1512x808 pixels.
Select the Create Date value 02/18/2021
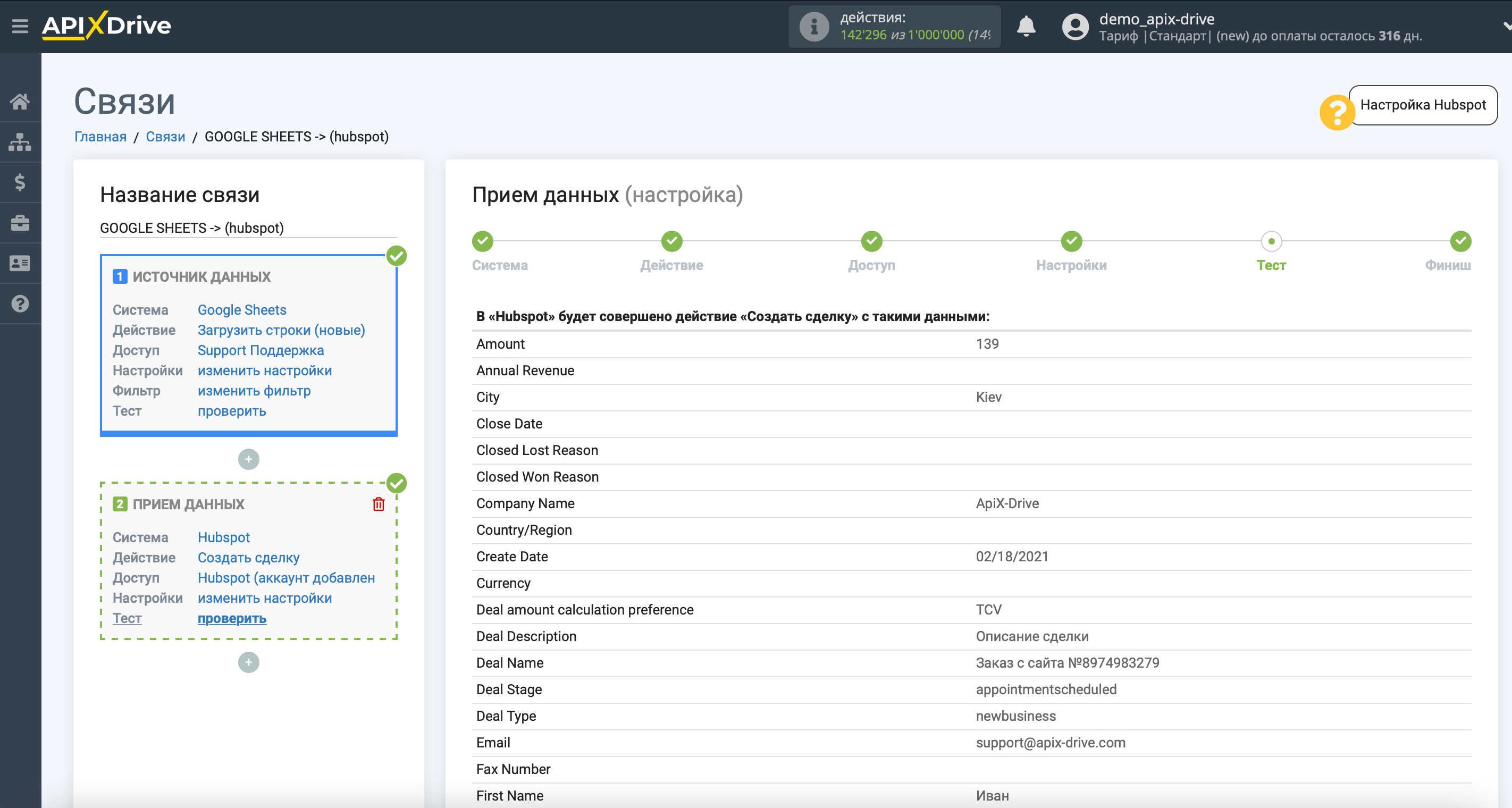[1012, 557]
